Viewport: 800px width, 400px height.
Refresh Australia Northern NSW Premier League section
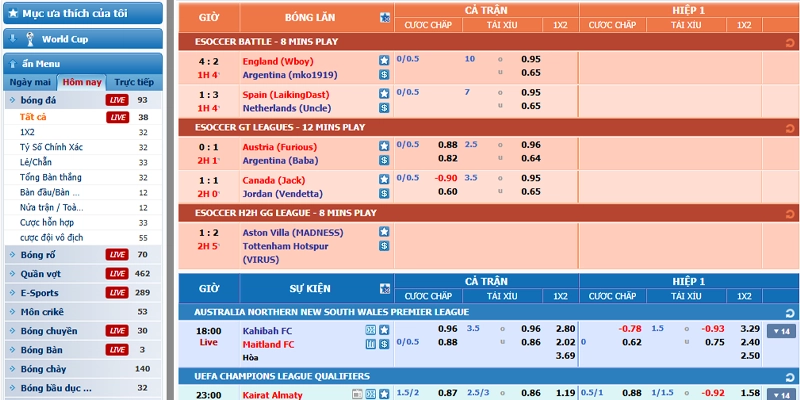(790, 313)
